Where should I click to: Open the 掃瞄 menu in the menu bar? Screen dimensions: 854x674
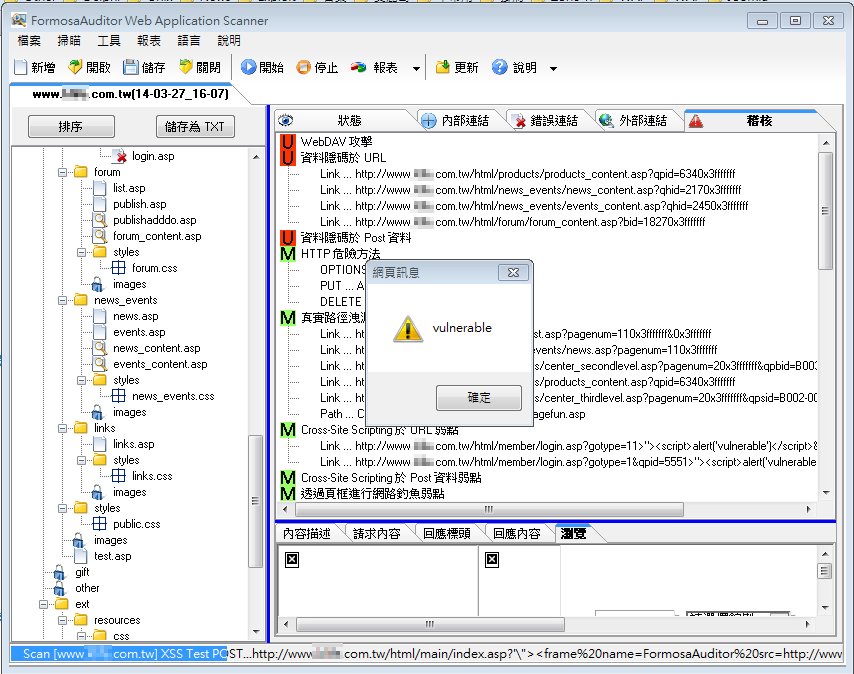pos(69,41)
